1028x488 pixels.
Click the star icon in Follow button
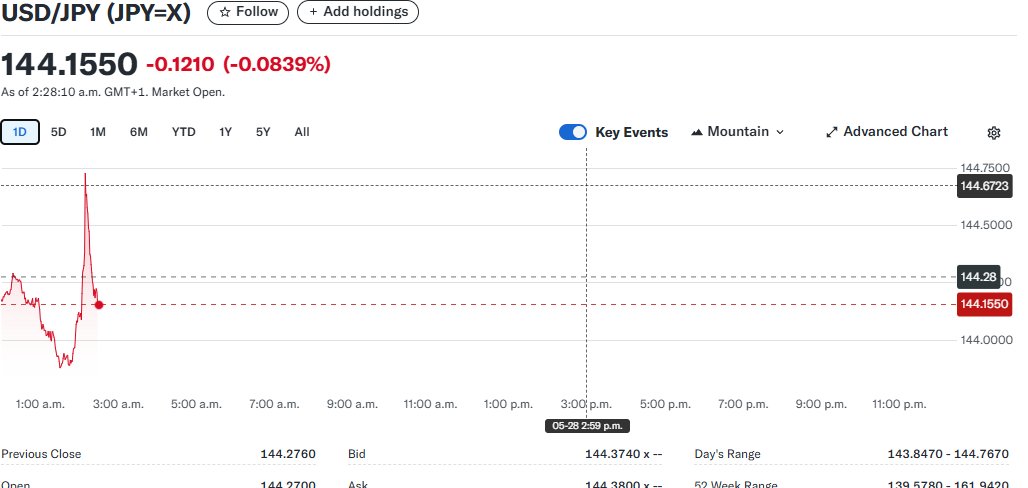[x=225, y=12]
